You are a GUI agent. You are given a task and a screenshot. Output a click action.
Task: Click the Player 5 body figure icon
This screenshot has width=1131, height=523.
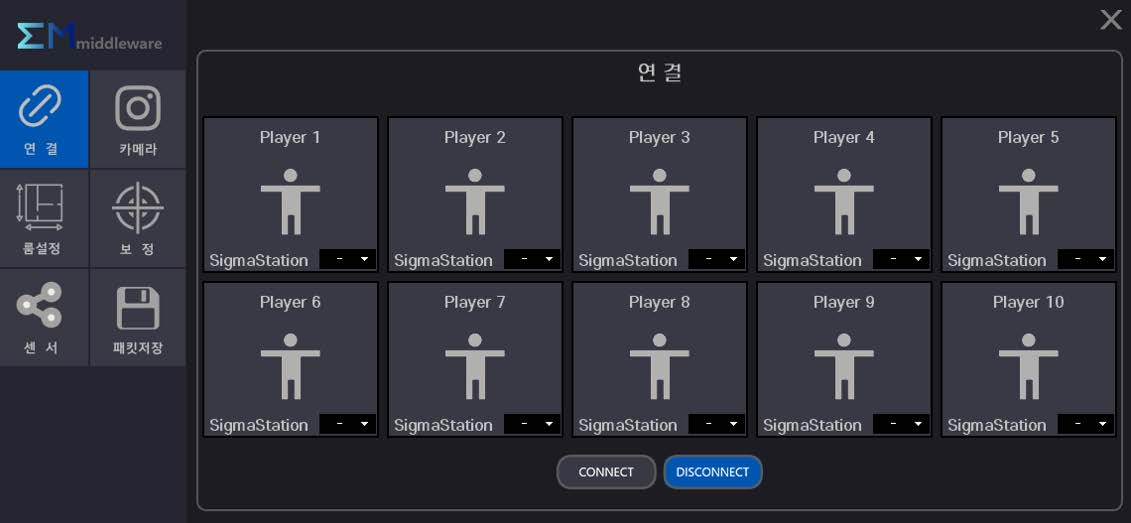1029,202
